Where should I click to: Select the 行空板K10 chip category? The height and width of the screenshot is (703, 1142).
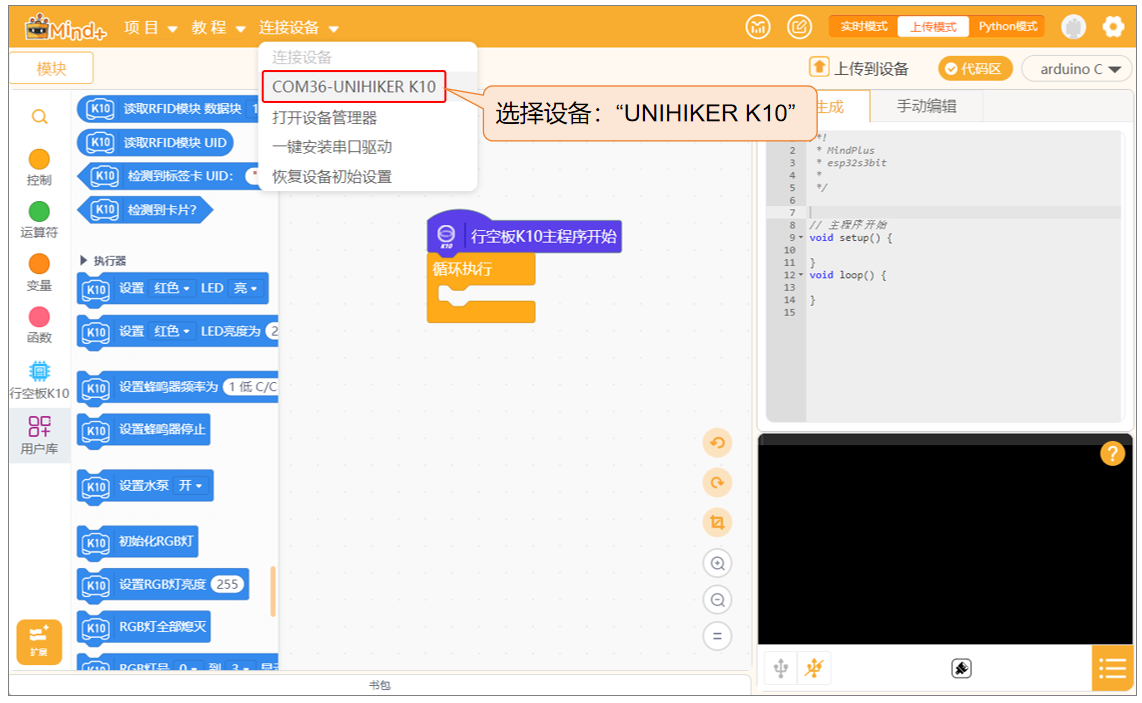(x=39, y=380)
